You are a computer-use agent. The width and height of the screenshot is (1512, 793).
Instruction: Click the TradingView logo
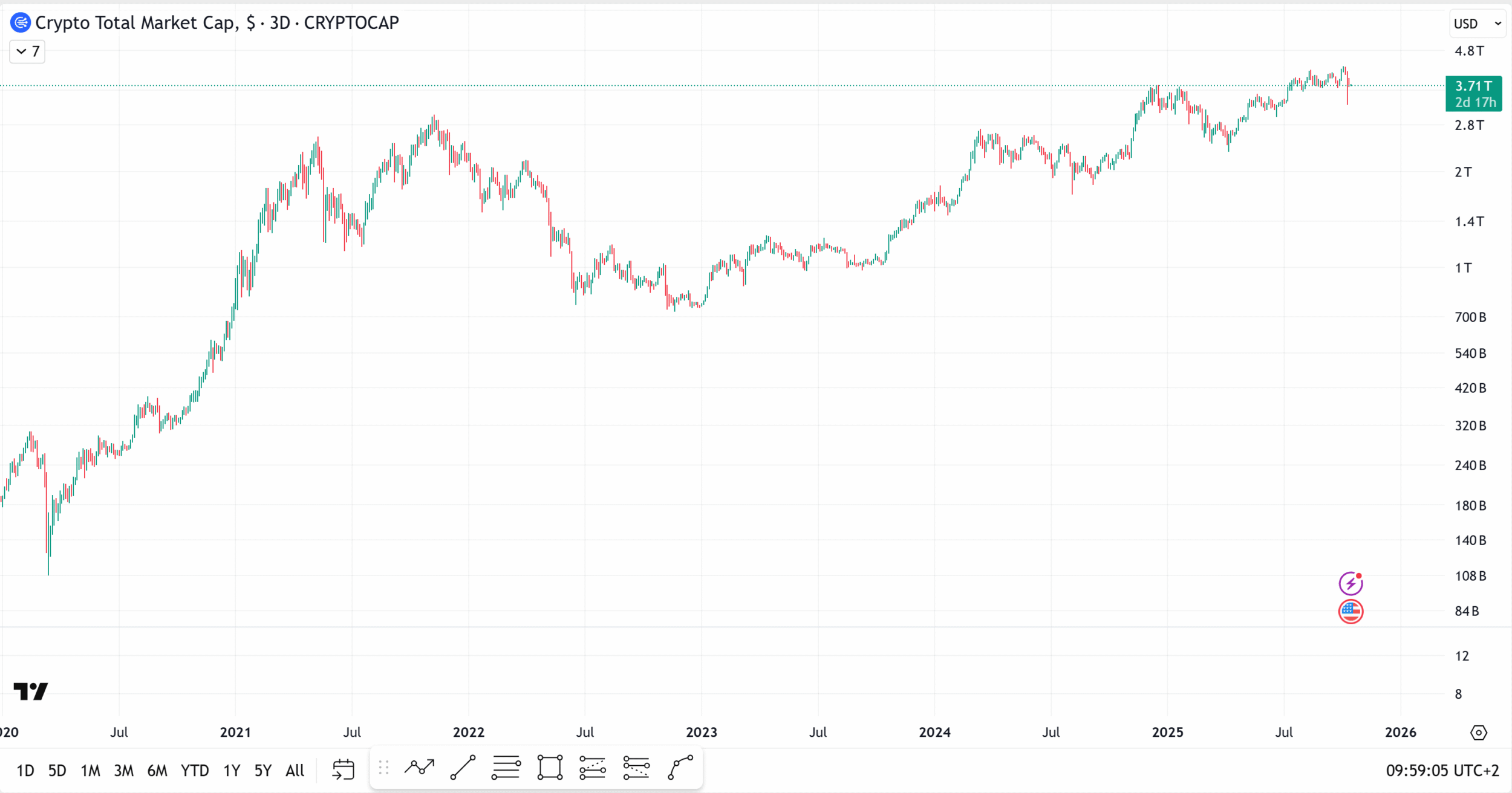(x=30, y=691)
